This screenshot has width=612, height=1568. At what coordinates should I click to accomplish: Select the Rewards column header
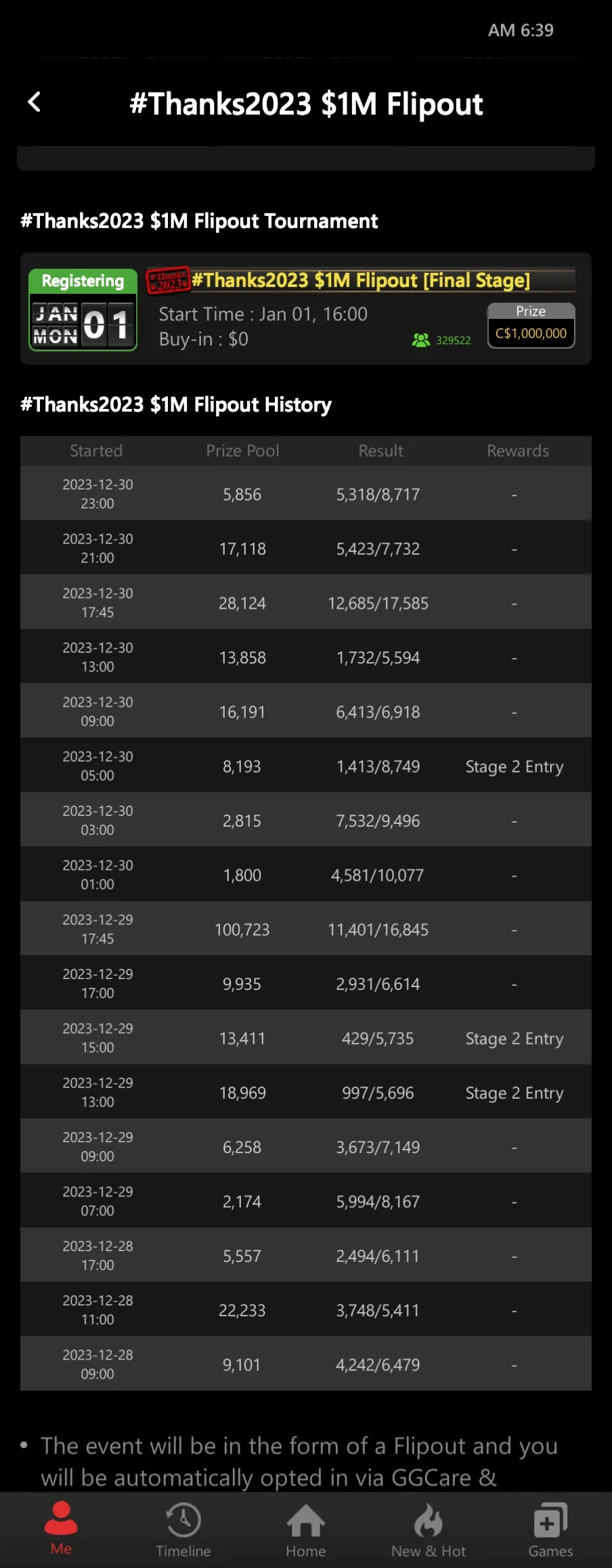518,451
